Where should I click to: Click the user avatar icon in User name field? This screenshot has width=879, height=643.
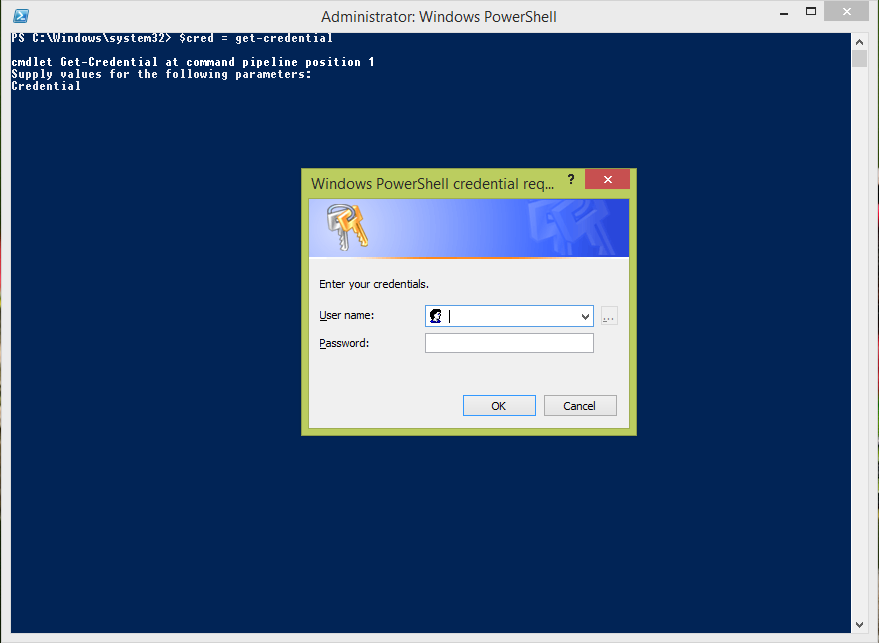click(436, 316)
